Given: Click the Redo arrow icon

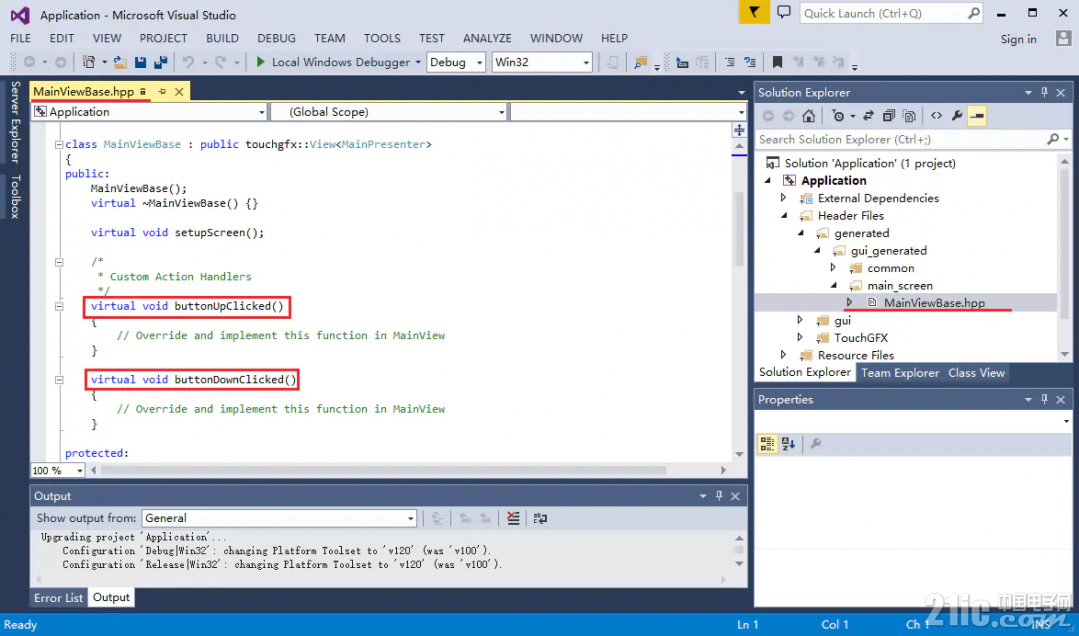Looking at the screenshot, I should coord(221,62).
